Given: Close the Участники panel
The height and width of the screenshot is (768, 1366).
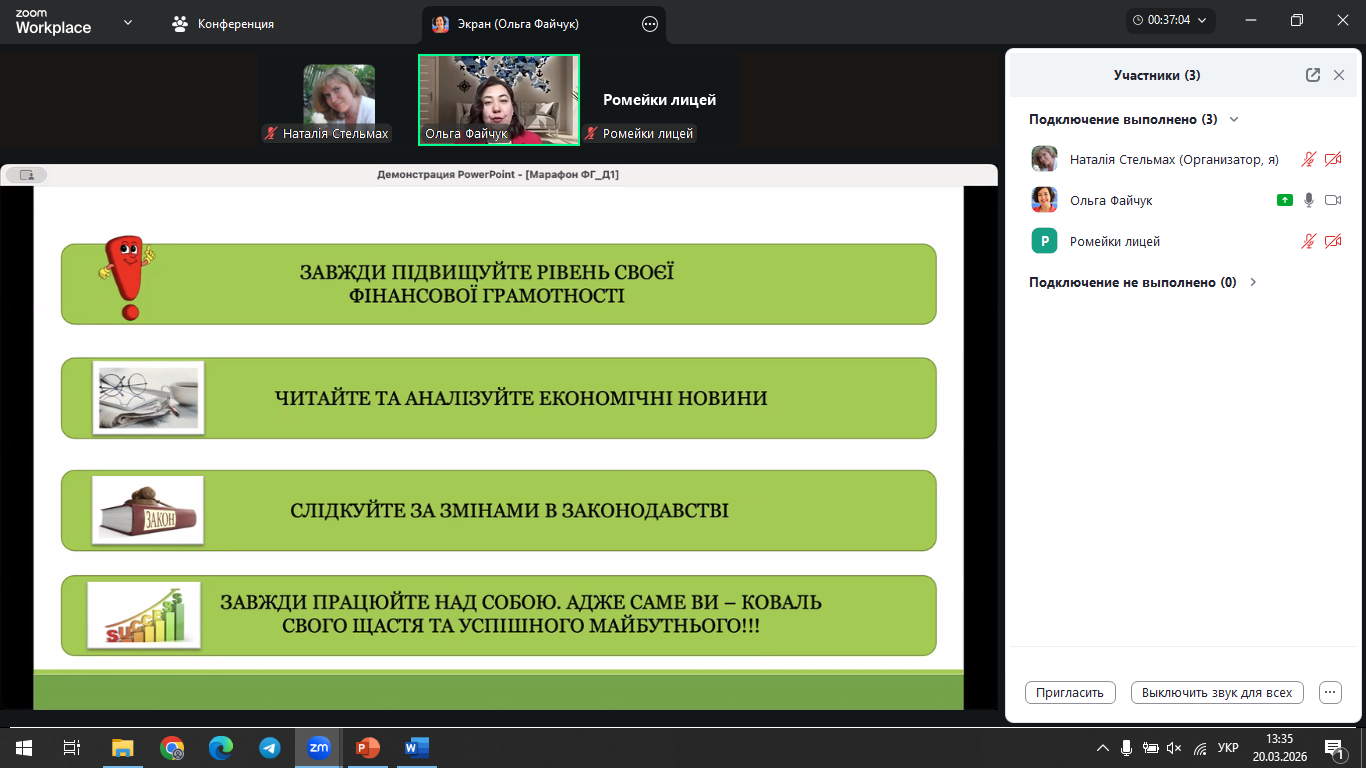Looking at the screenshot, I should [x=1339, y=75].
